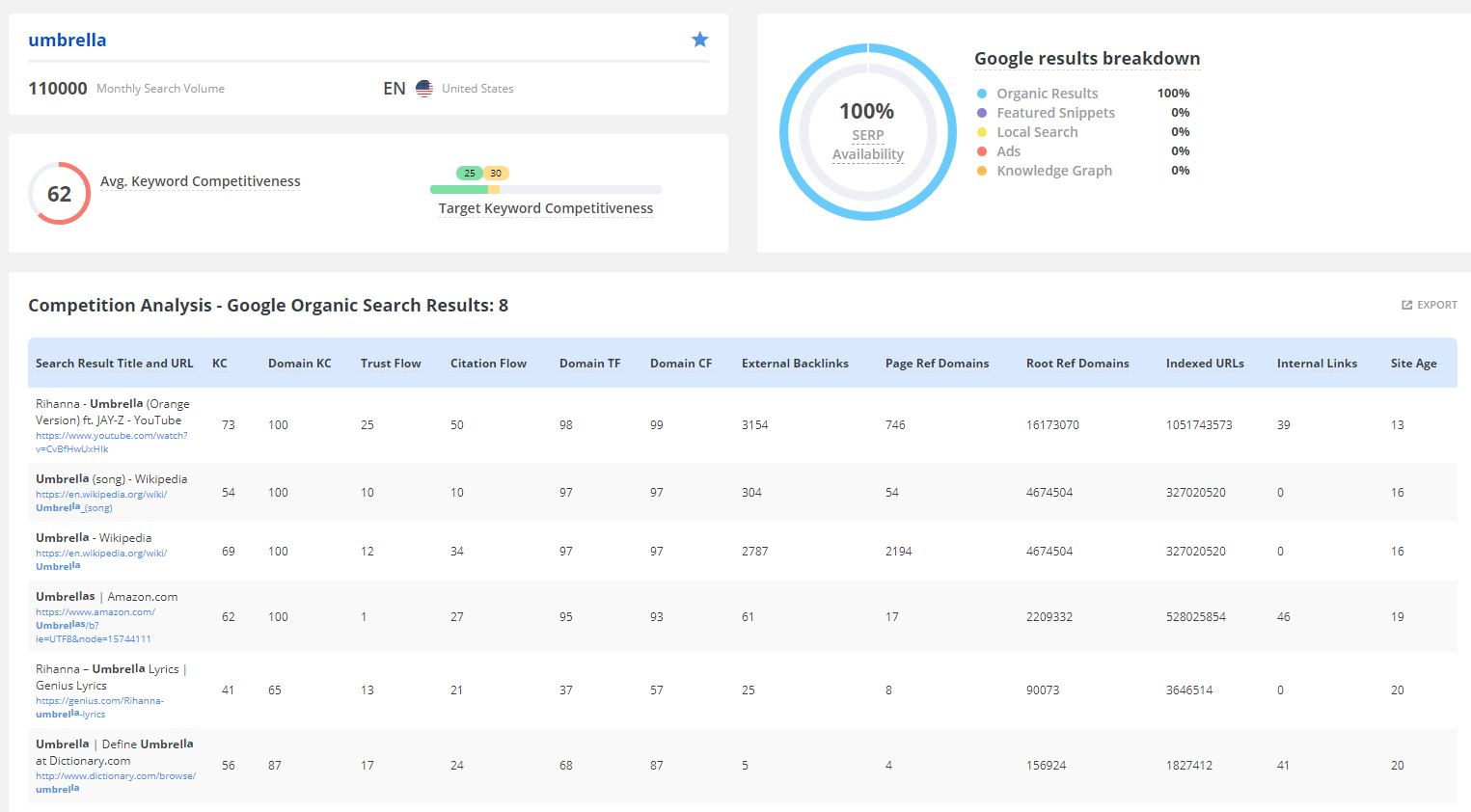Click the umbrella keyword title

click(x=68, y=40)
